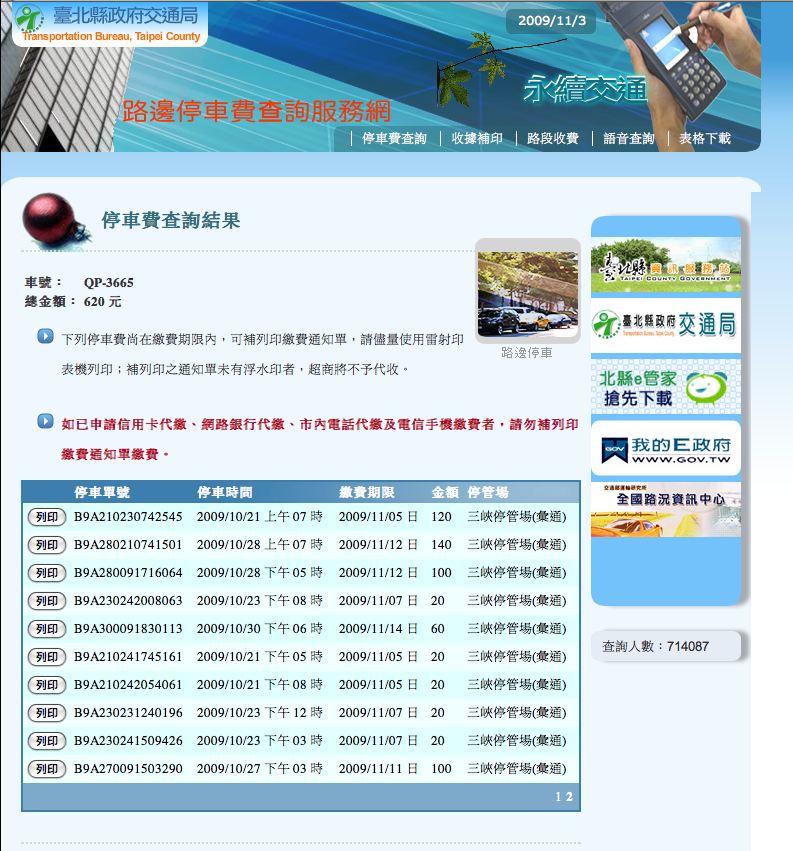Click the 停車單號 column header
This screenshot has height=851, width=793.
(102, 492)
